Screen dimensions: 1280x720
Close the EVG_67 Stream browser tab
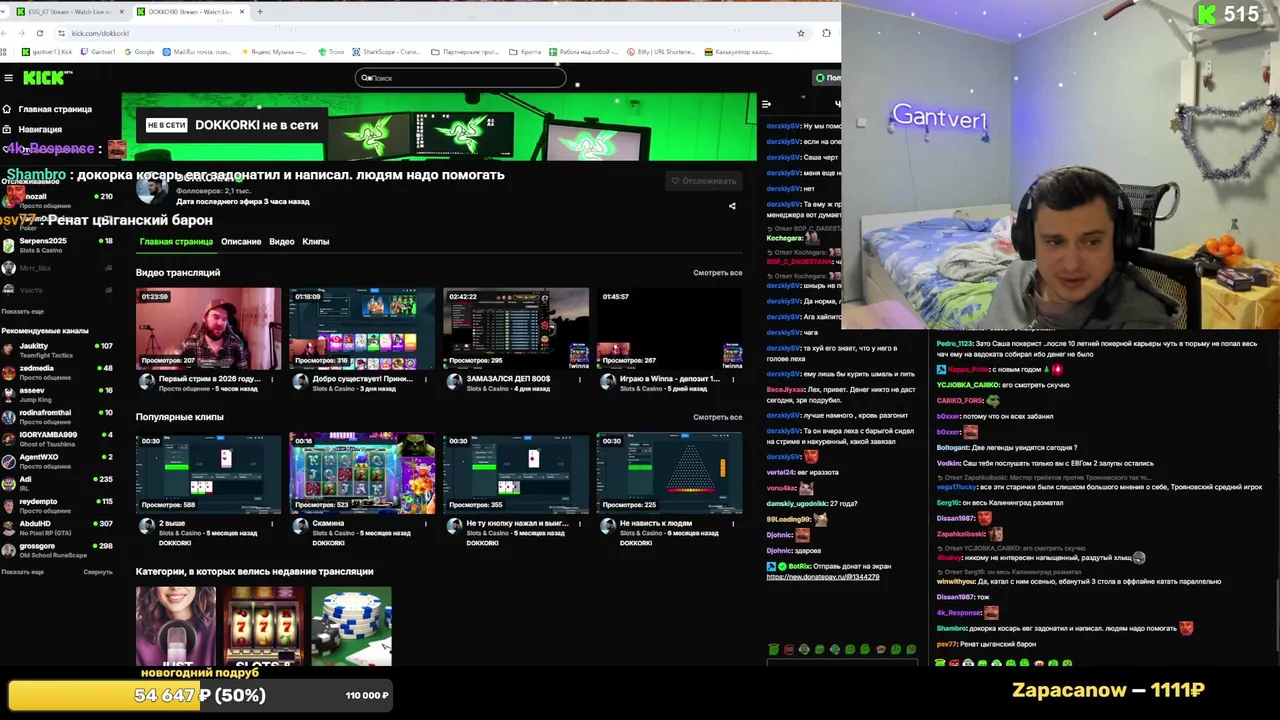tap(122, 12)
